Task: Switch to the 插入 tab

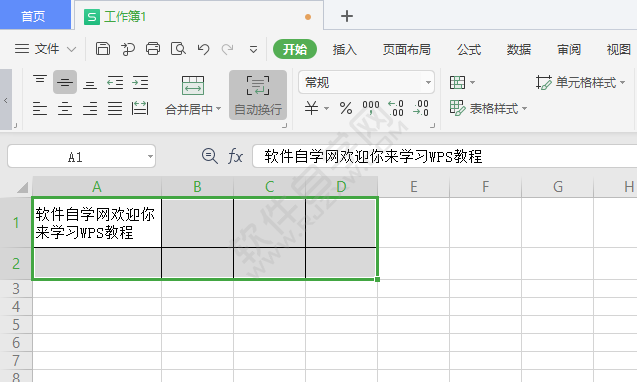Action: [x=344, y=50]
